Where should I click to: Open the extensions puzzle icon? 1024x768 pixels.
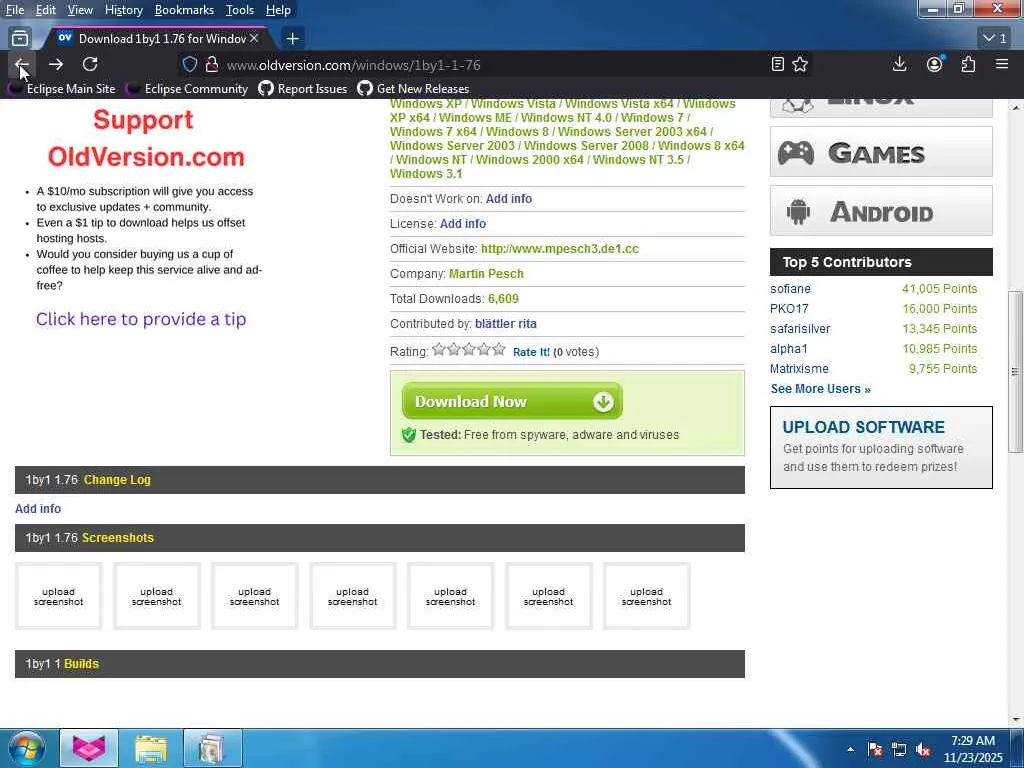point(968,64)
